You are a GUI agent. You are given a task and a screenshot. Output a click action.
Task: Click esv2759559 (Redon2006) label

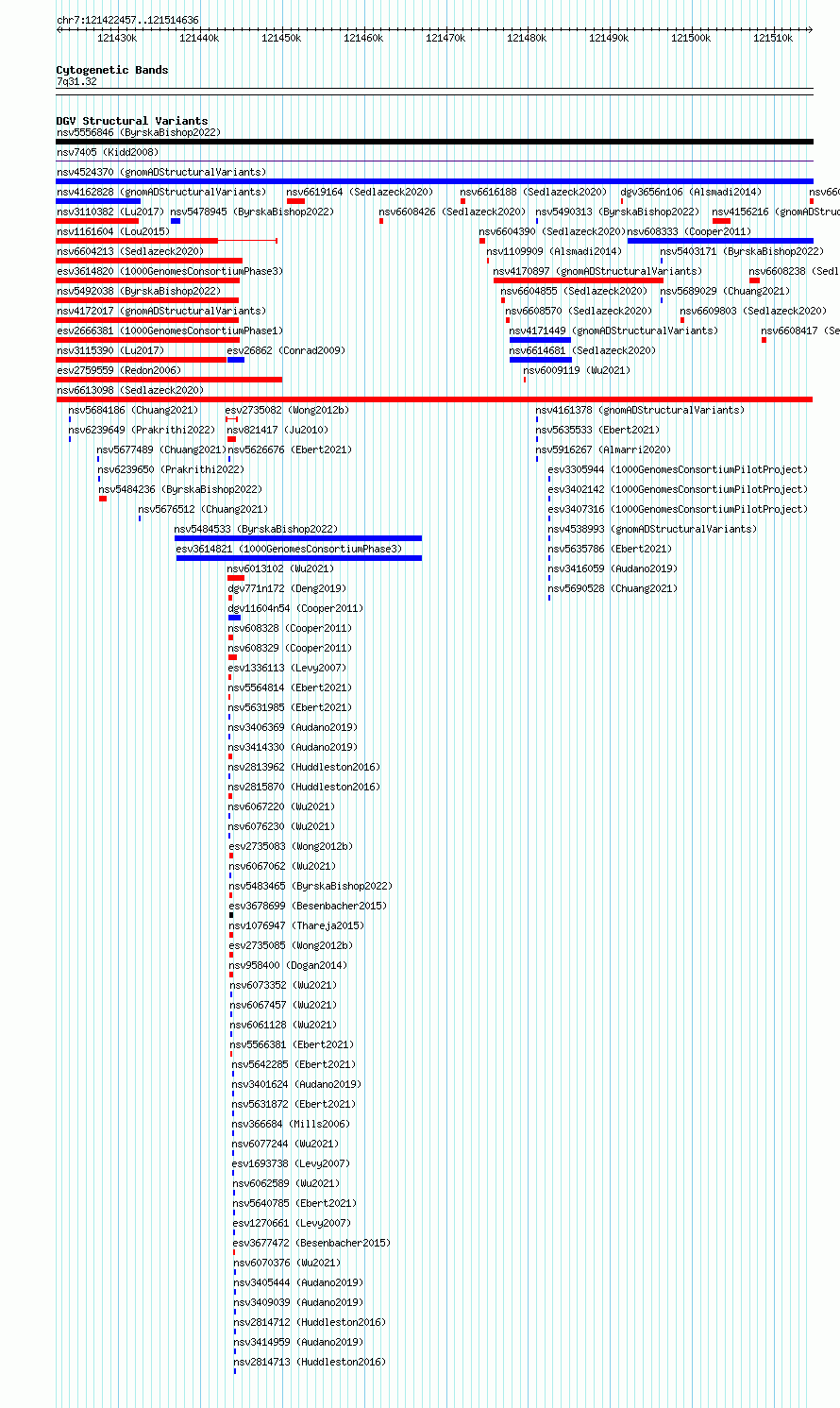[119, 370]
